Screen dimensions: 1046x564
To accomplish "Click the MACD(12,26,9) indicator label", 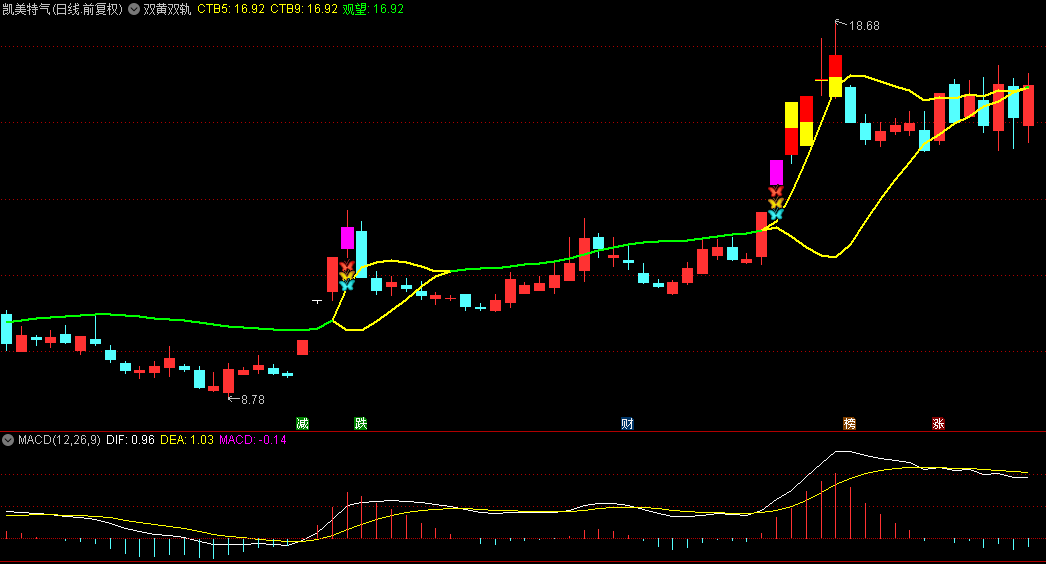I will (x=59, y=440).
